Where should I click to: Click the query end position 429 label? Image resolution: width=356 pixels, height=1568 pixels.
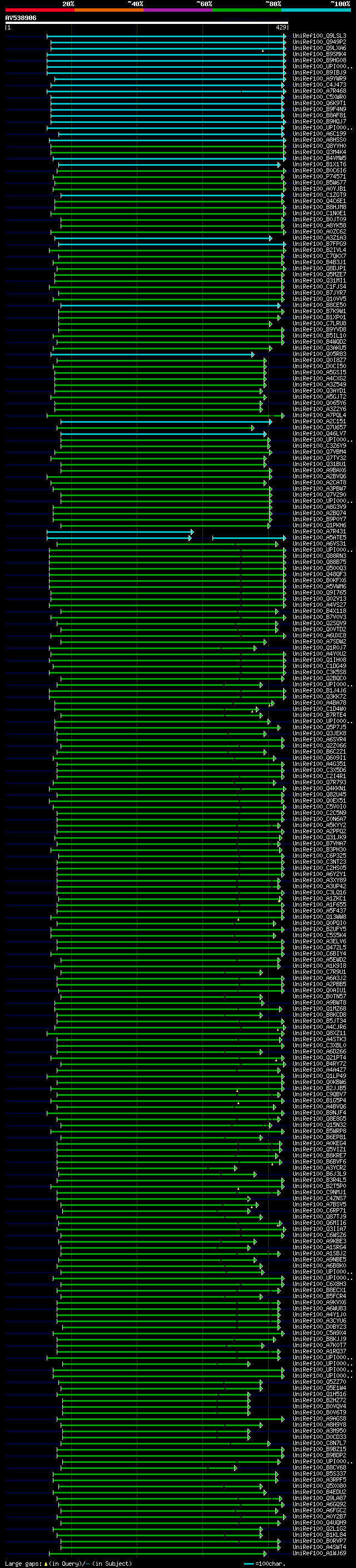[281, 27]
